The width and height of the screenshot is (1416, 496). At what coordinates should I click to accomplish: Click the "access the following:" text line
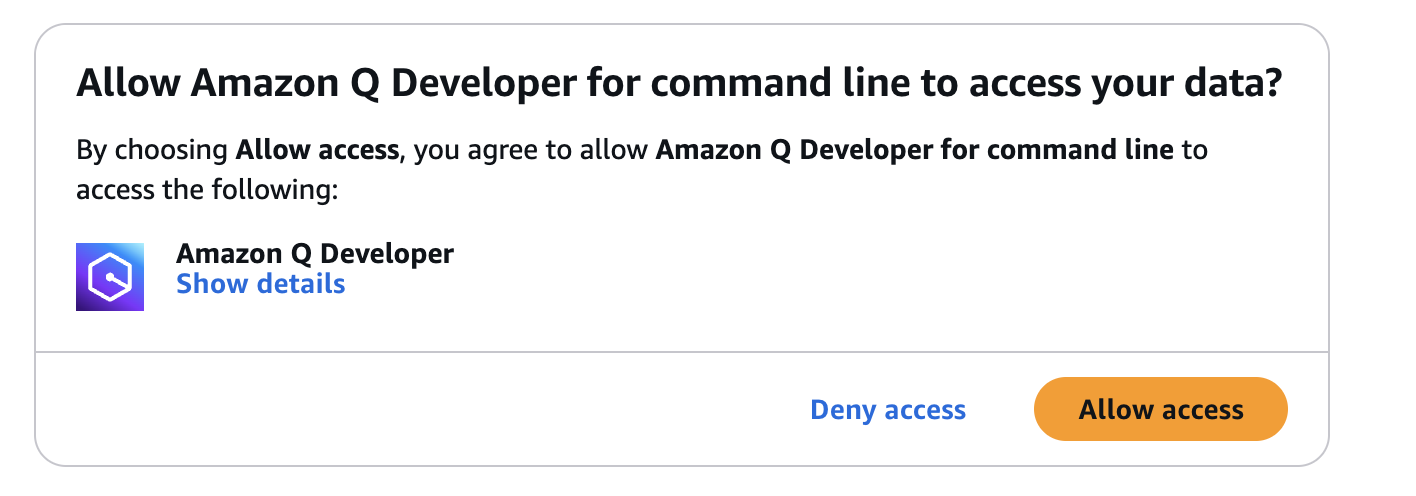209,190
